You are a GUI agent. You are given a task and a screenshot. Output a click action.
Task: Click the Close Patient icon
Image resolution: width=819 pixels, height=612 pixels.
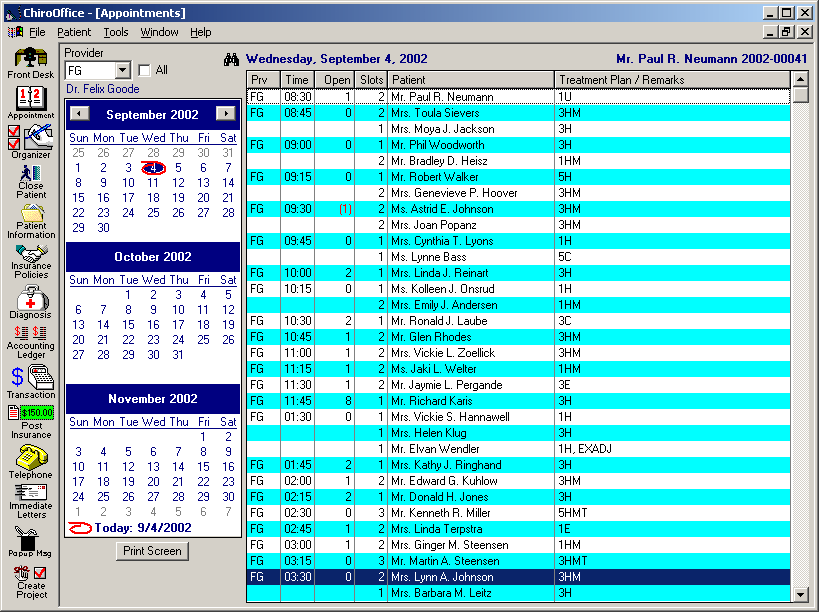click(x=31, y=181)
